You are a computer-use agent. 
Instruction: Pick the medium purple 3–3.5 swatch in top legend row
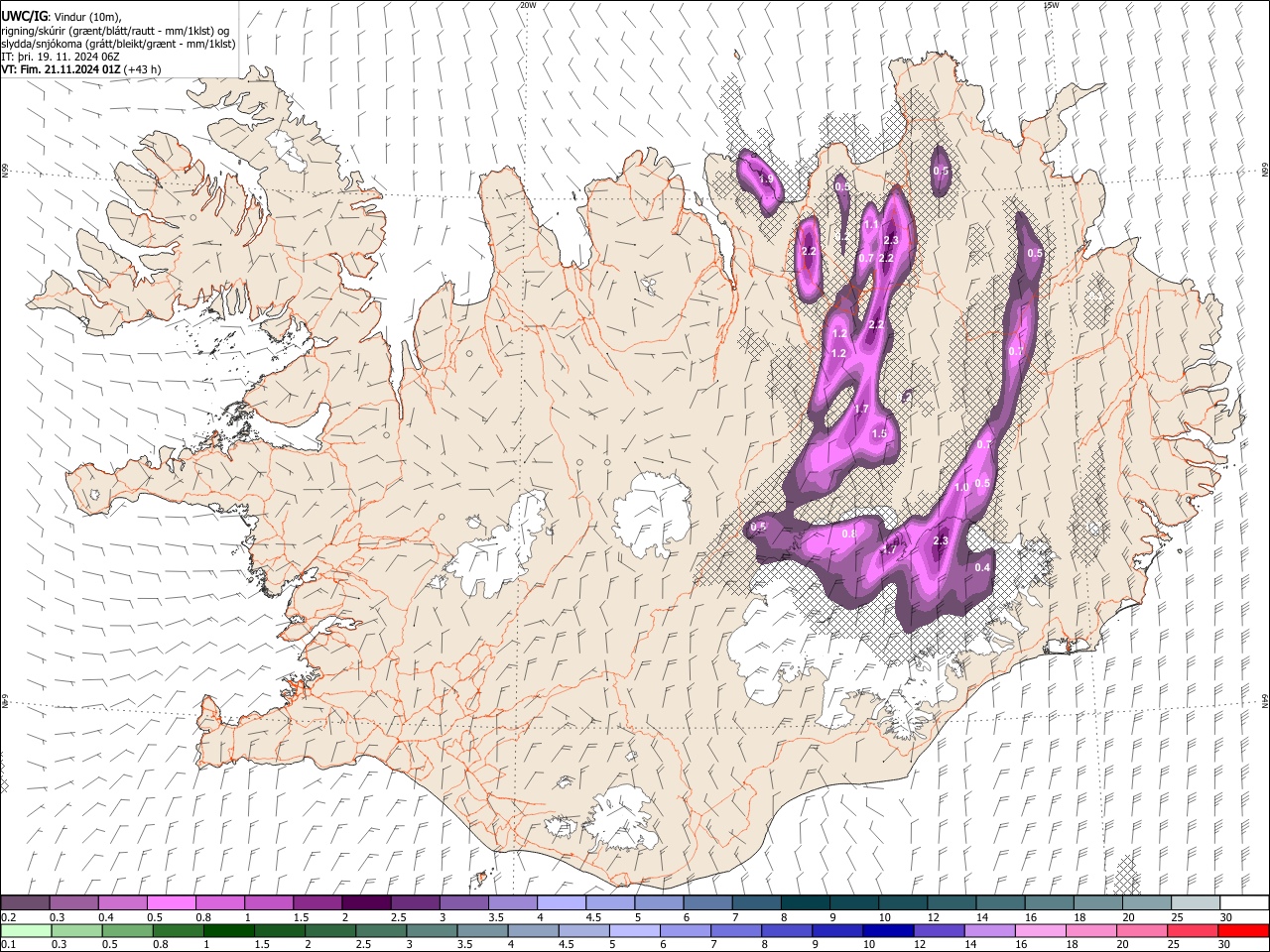[x=462, y=903]
